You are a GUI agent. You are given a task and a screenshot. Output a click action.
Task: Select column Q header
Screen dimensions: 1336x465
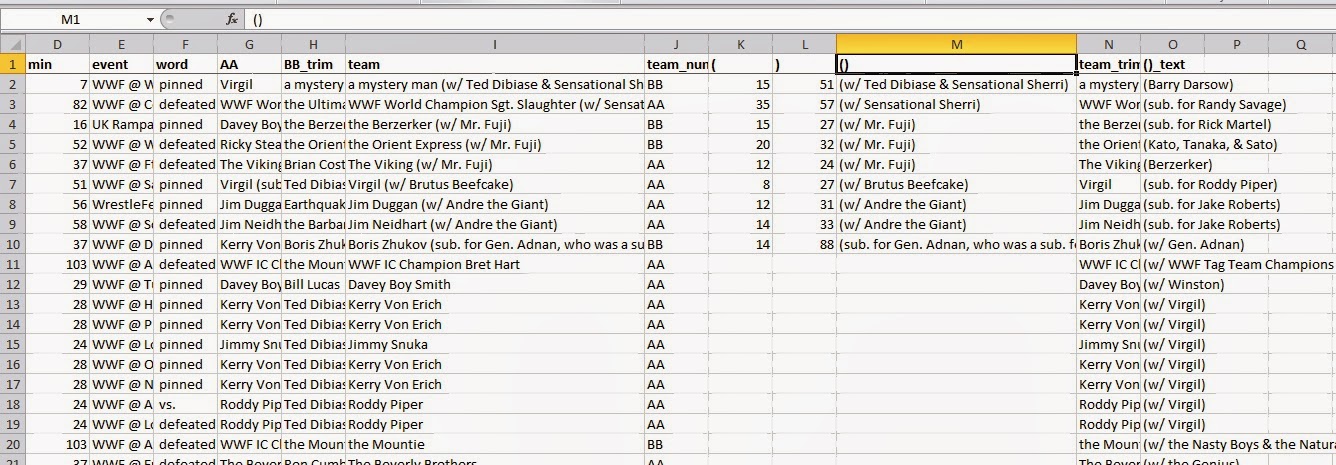tap(1301, 45)
